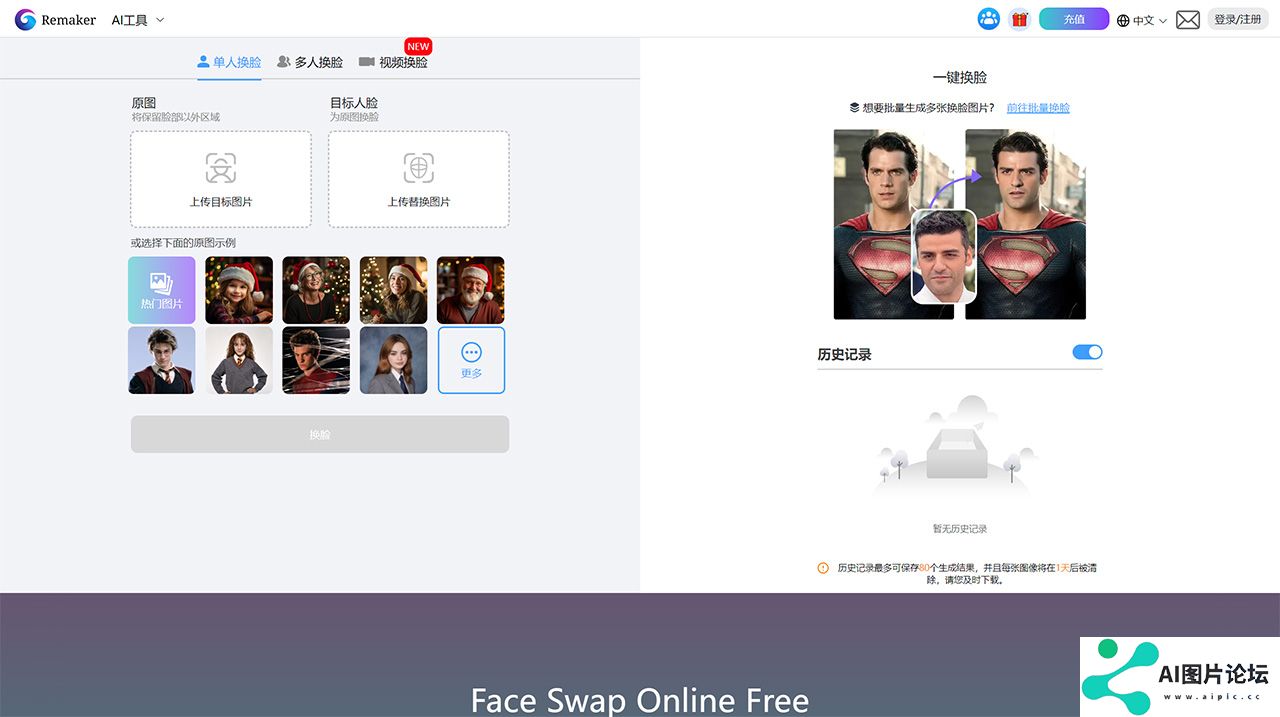The image size is (1280, 717).
Task: Open the mail envelope icon
Action: coord(1187,20)
